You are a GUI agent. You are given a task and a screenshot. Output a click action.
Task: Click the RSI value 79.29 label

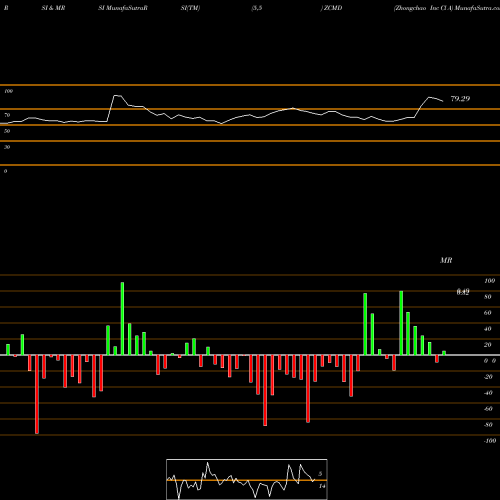pos(460,99)
